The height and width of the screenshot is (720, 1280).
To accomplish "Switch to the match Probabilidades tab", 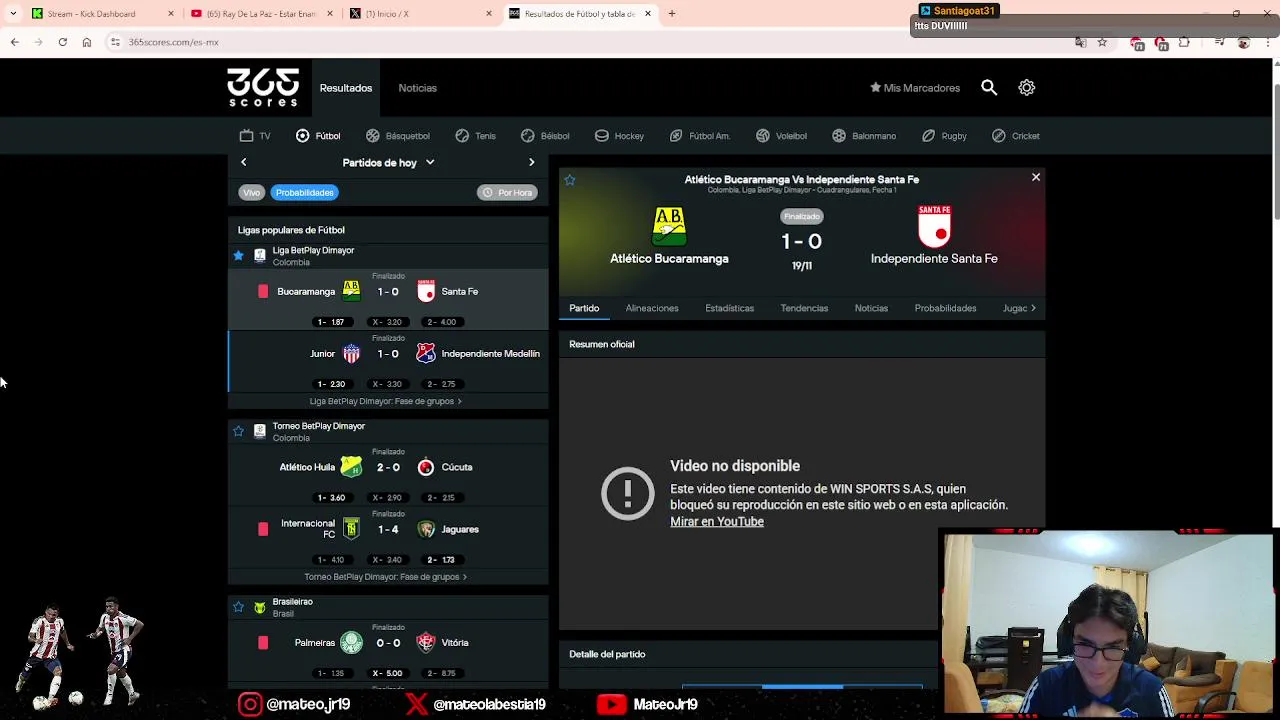I will [x=945, y=308].
